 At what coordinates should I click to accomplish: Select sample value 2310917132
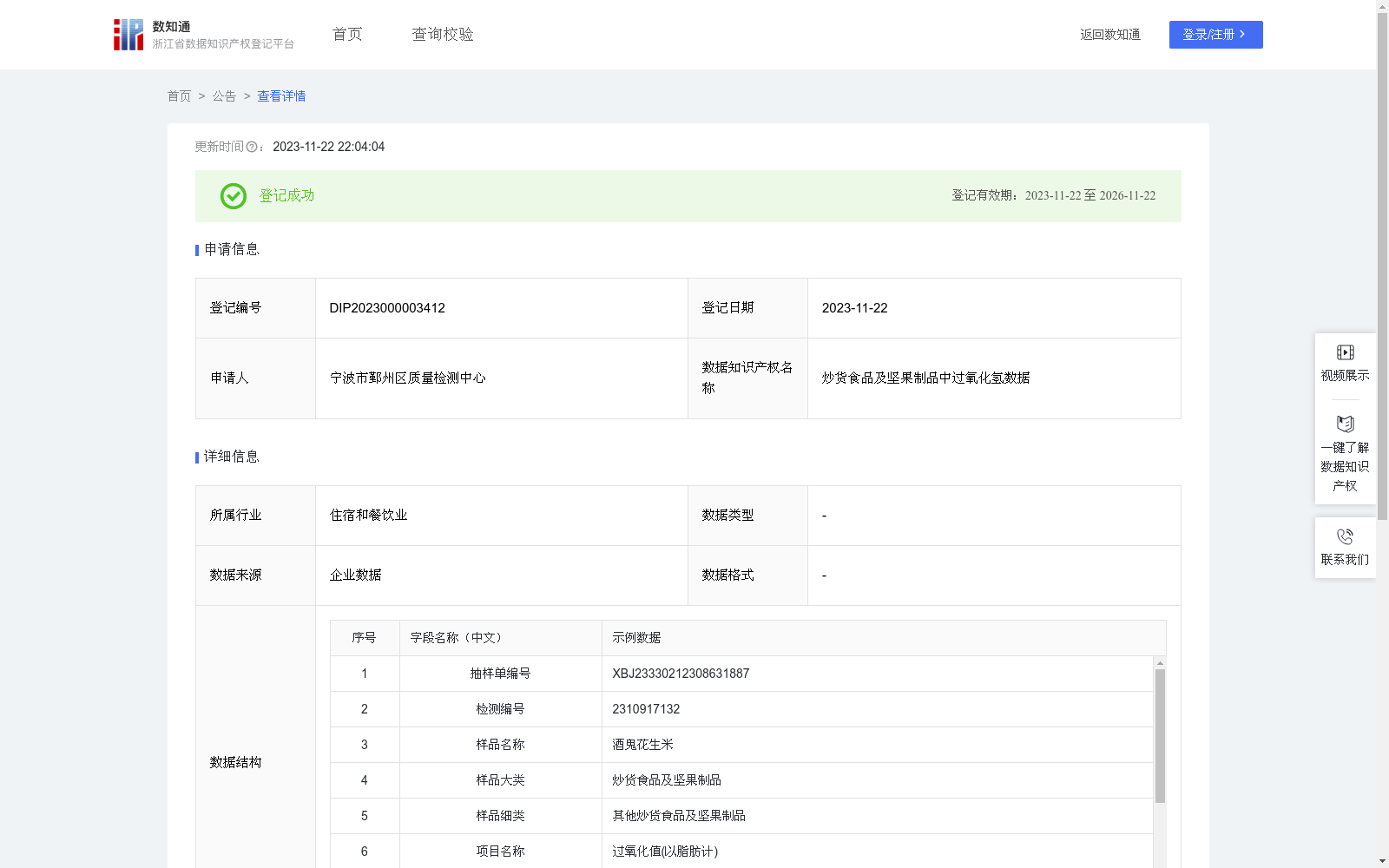(x=646, y=709)
